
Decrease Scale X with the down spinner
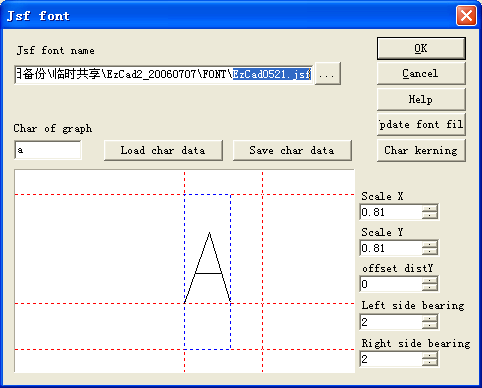tap(430, 215)
